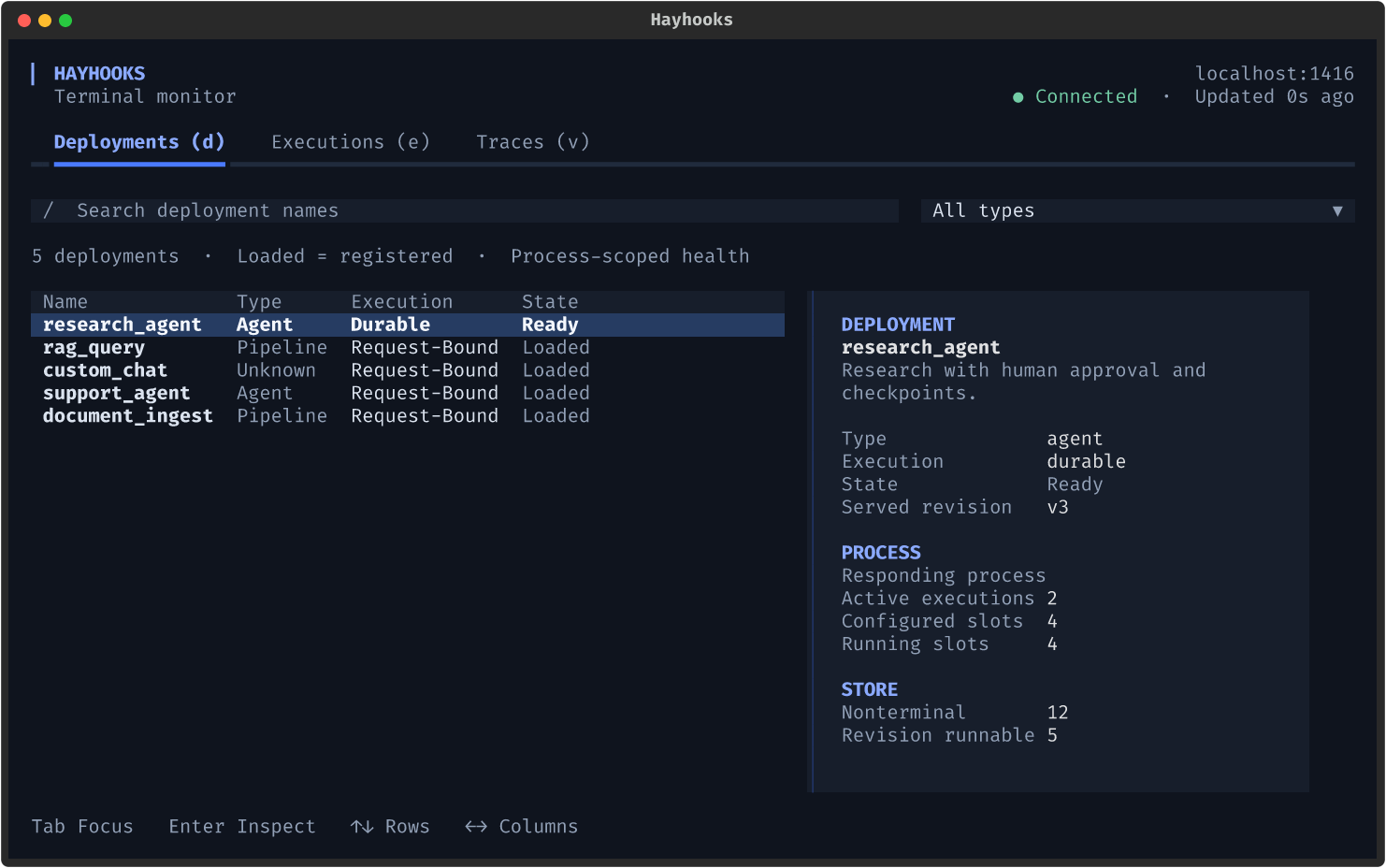This screenshot has width=1386, height=868.
Task: Click the 5 deployments count text
Action: tap(105, 256)
